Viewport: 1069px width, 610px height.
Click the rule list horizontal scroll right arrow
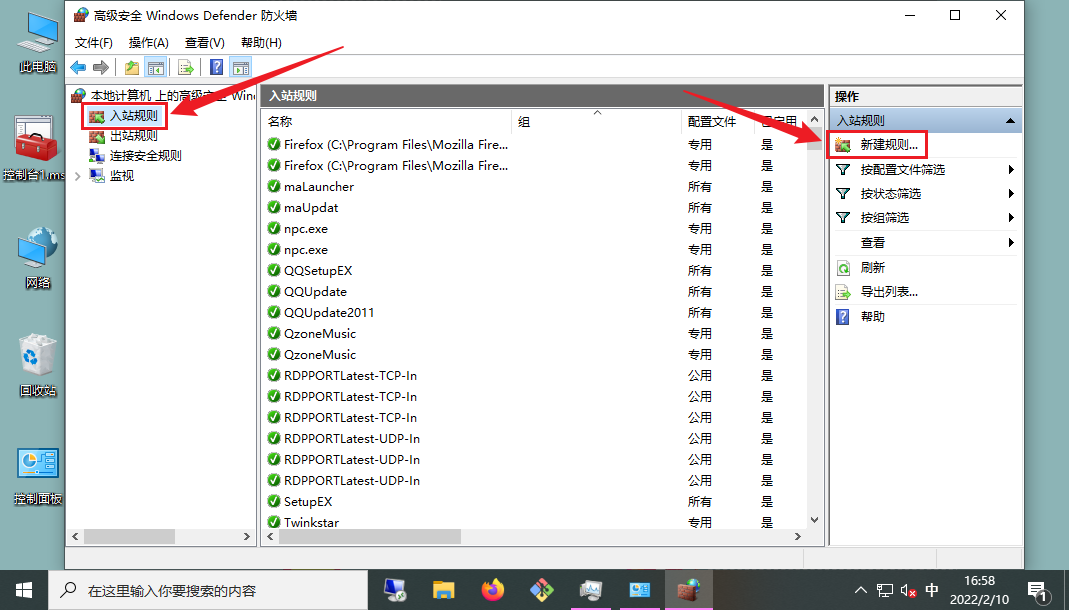point(798,537)
